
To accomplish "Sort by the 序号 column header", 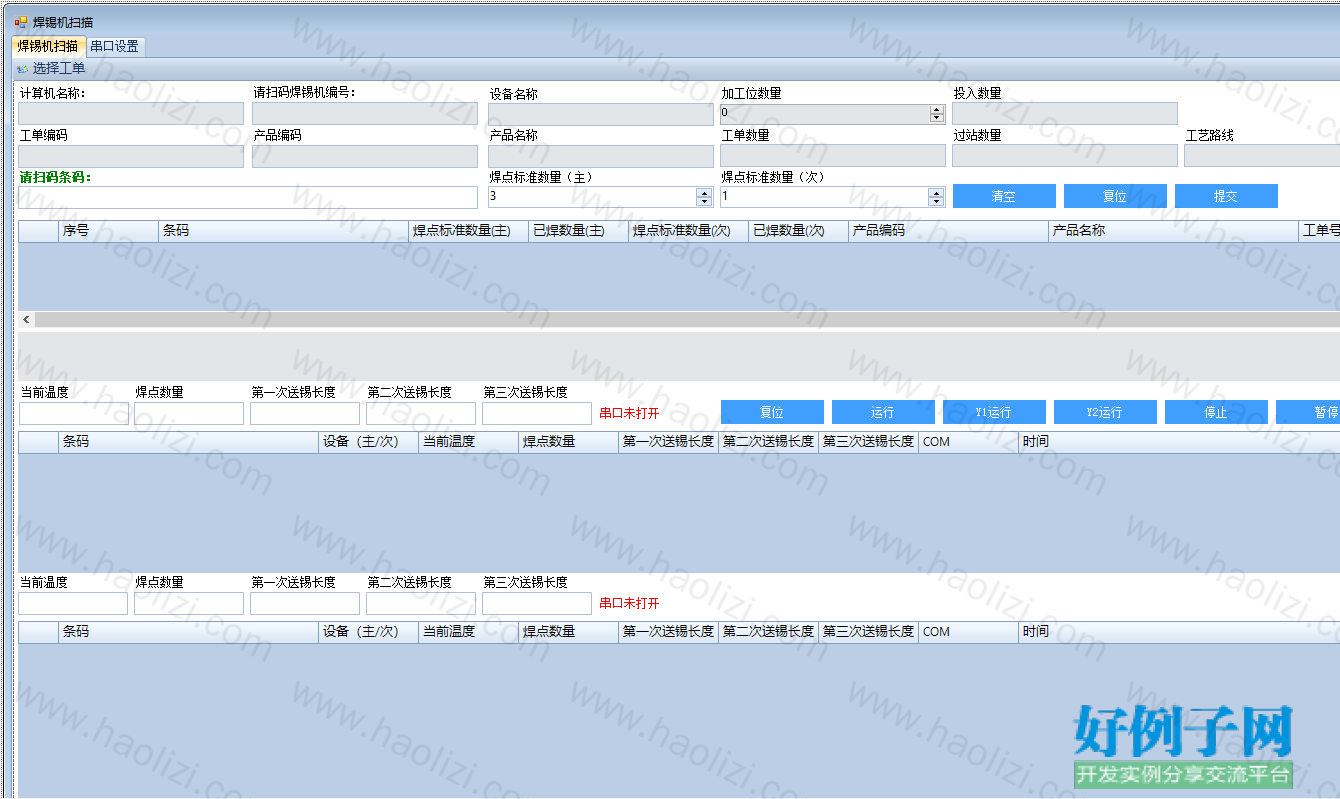I will point(108,231).
